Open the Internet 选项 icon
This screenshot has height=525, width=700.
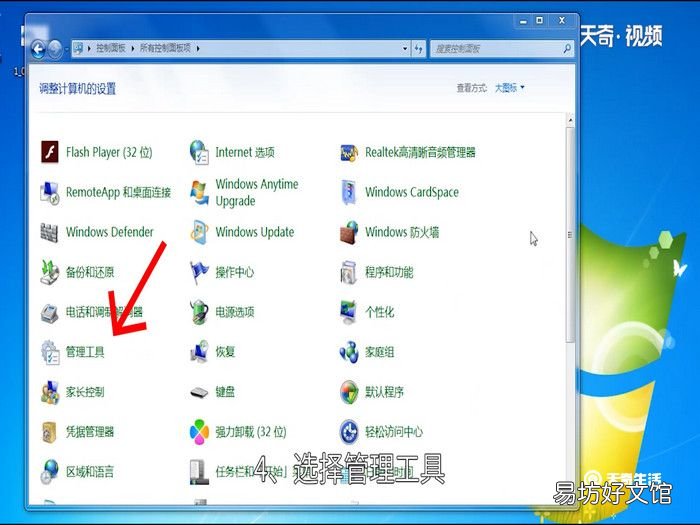click(199, 152)
